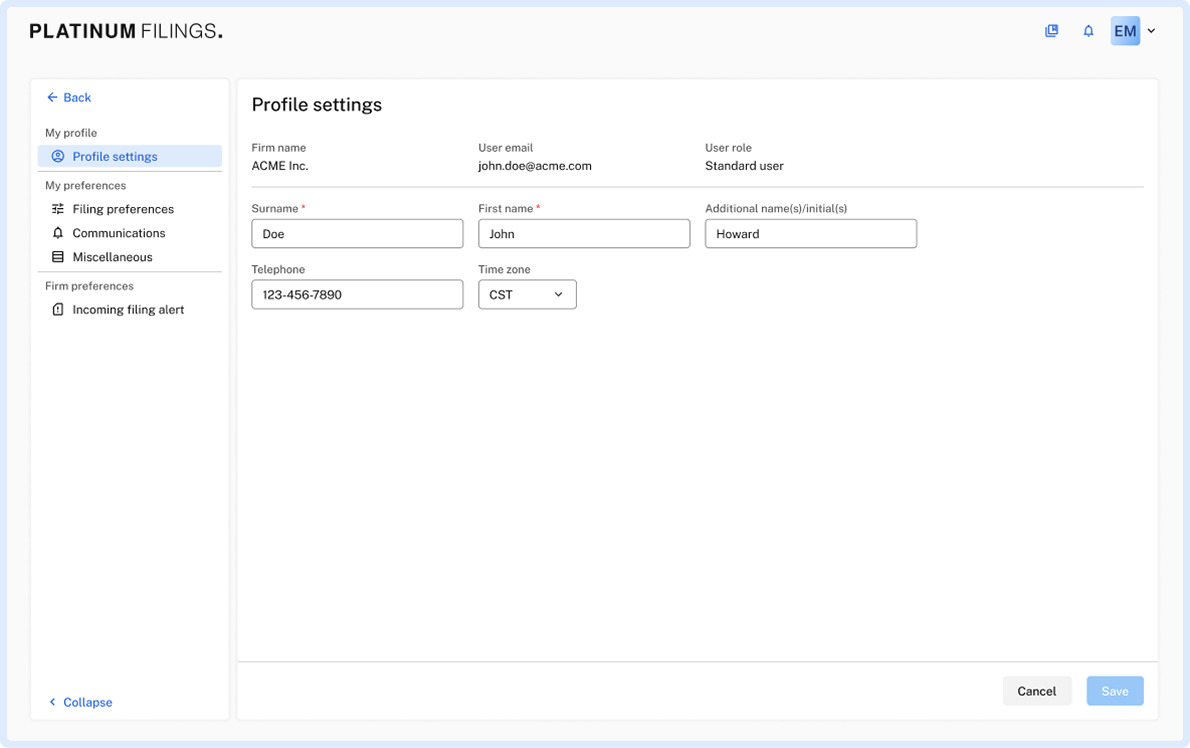The height and width of the screenshot is (748, 1190).
Task: Click the Filing preferences sliders icon
Action: point(58,209)
